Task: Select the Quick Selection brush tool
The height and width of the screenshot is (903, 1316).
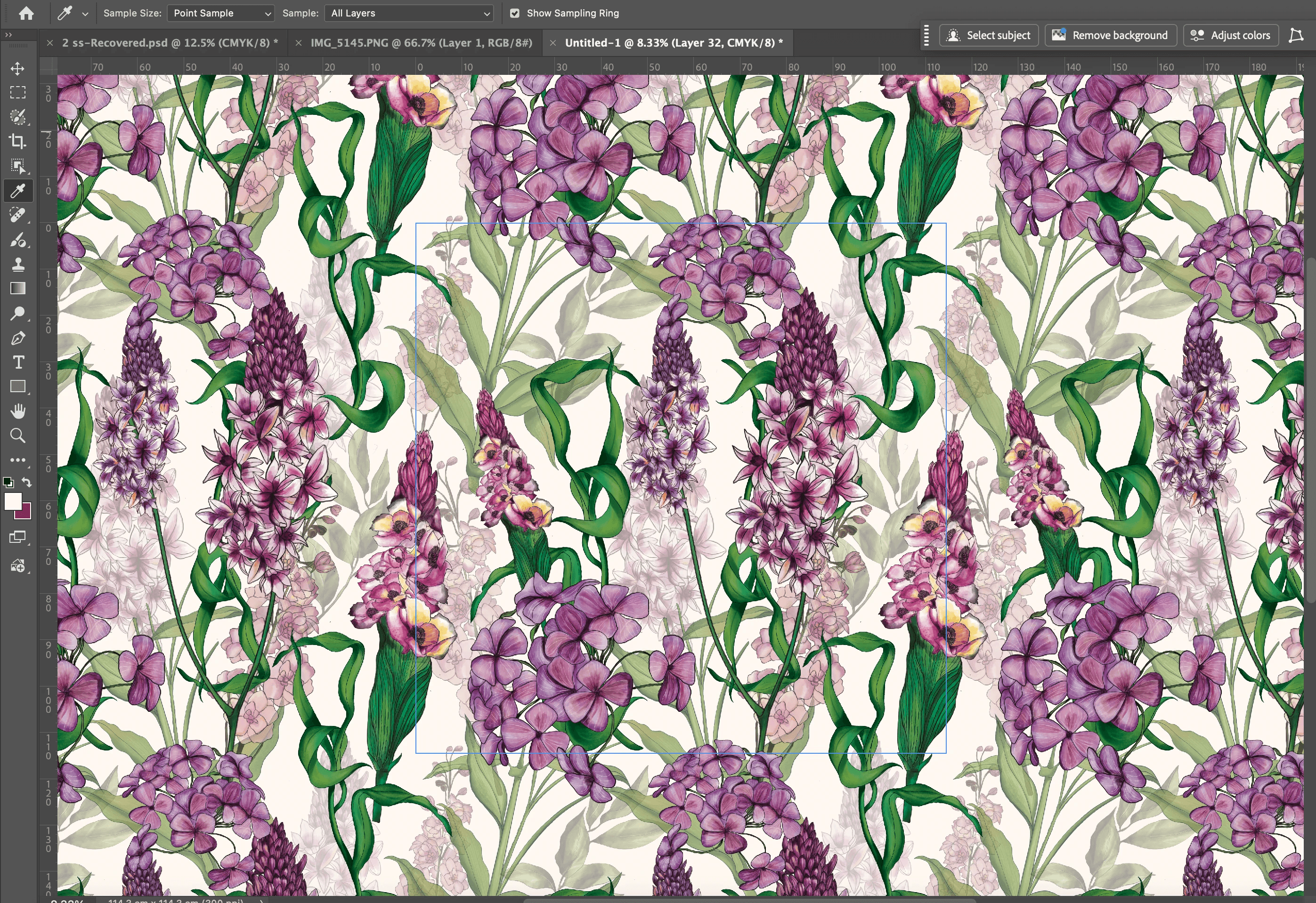Action: point(17,117)
